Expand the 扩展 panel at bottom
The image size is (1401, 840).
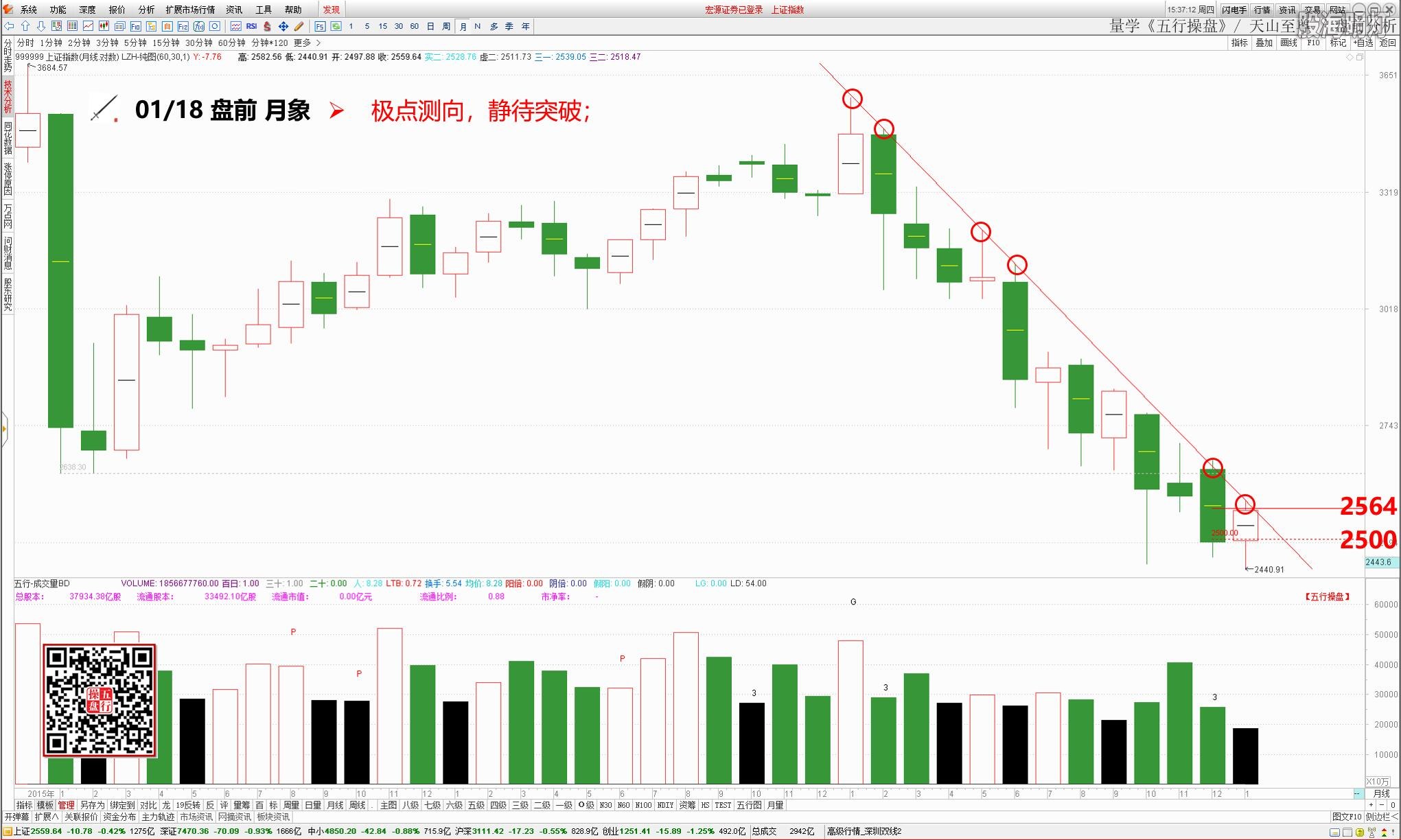[x=46, y=817]
